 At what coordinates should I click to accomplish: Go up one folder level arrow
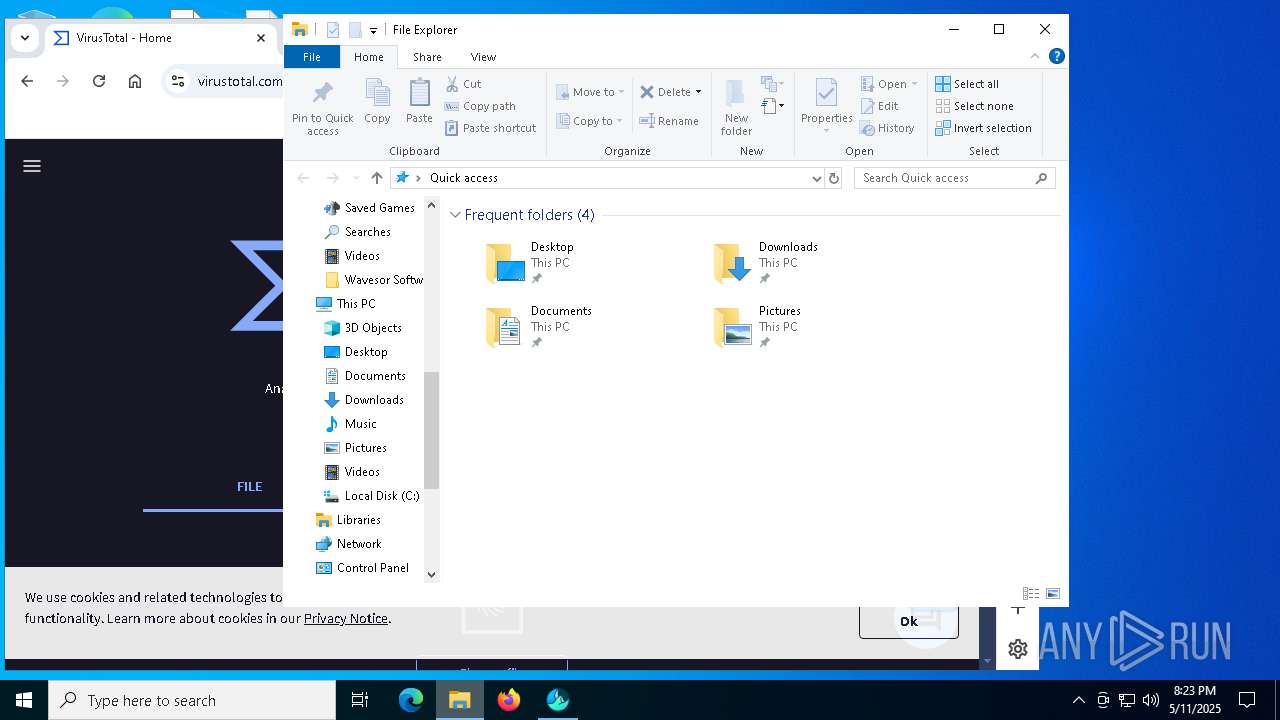coord(376,178)
